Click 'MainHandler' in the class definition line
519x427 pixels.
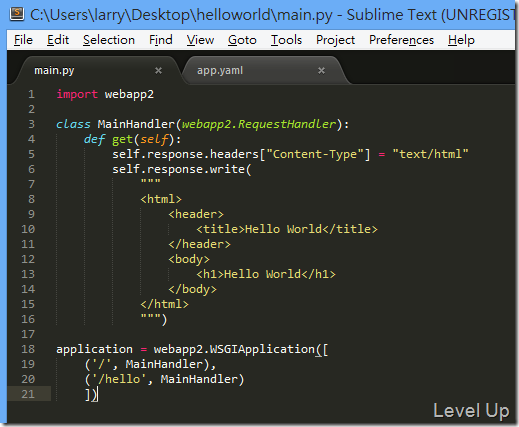(136, 124)
